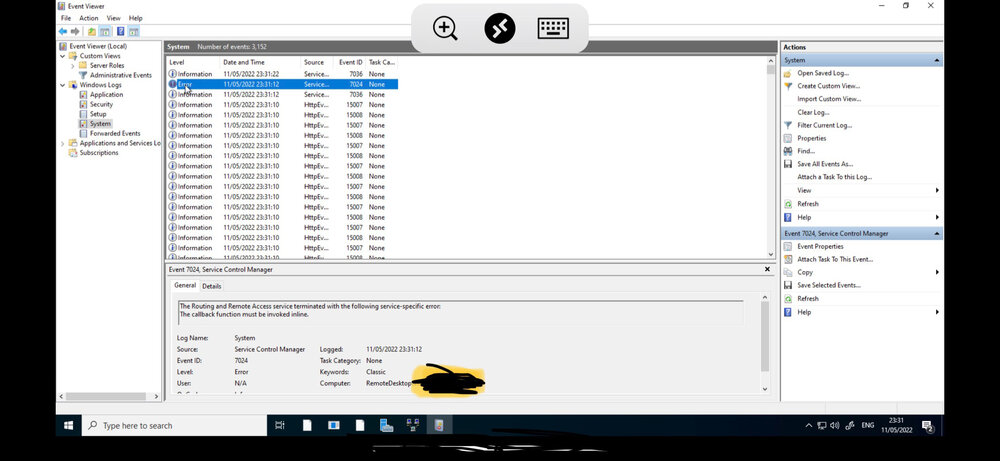1000x461 pixels.
Task: Click the forward arrow in the toolbar
Action: coord(75,31)
